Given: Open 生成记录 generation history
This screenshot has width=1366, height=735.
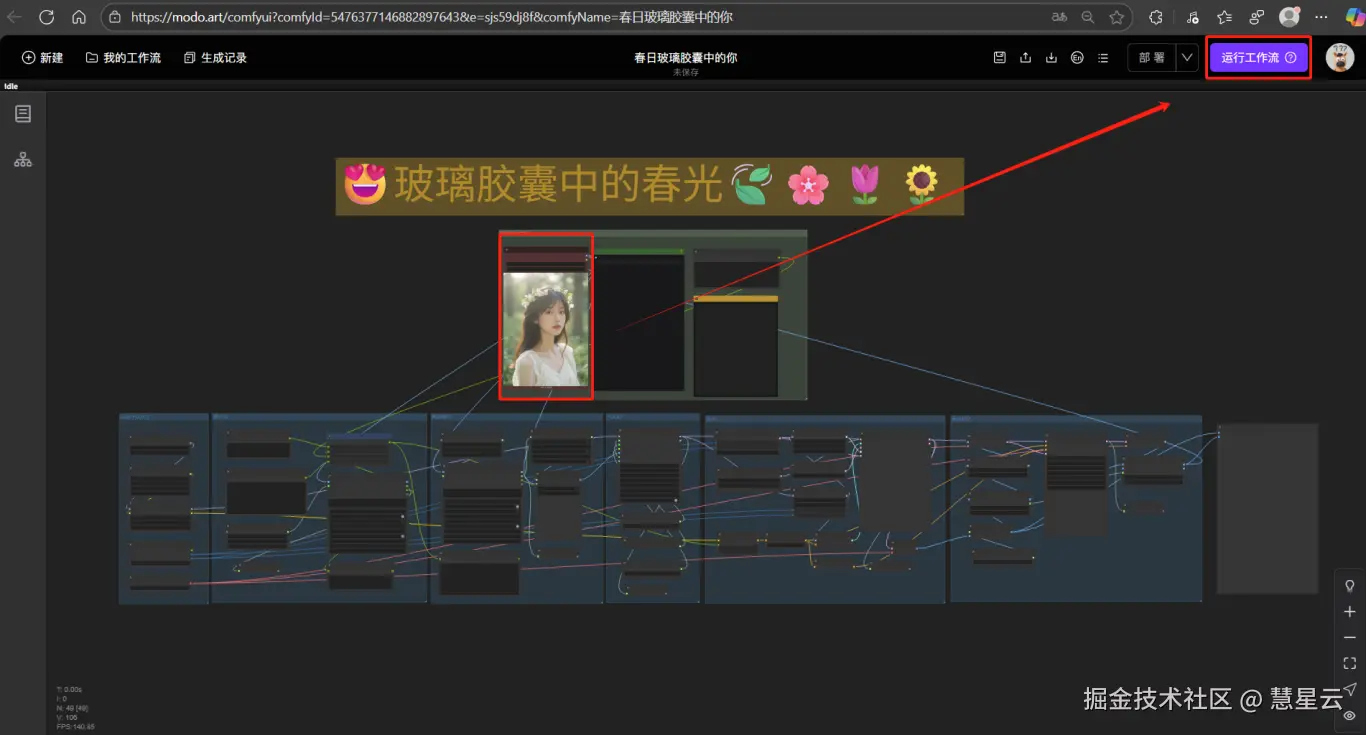Looking at the screenshot, I should (x=215, y=58).
